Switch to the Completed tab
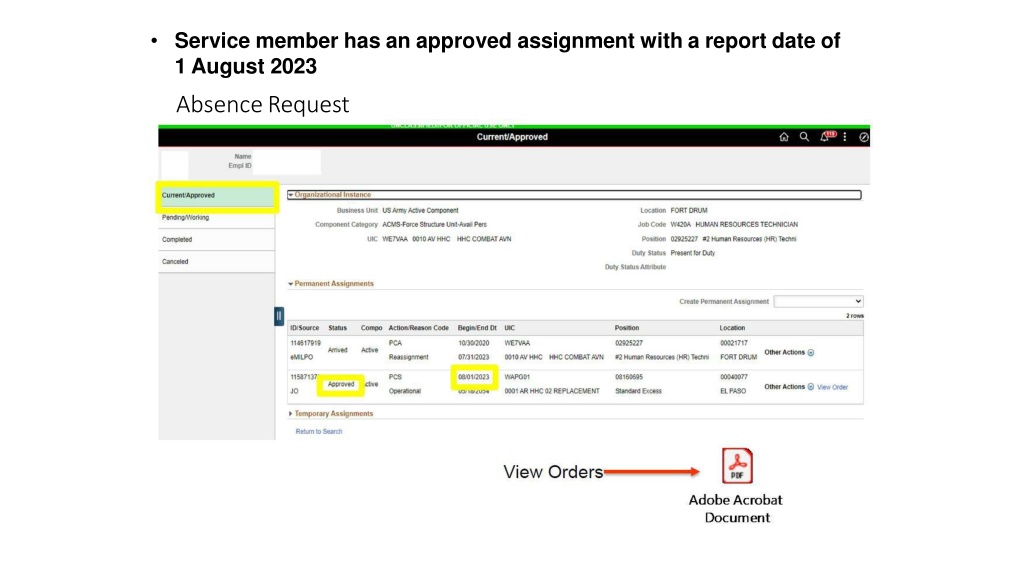 (216, 240)
